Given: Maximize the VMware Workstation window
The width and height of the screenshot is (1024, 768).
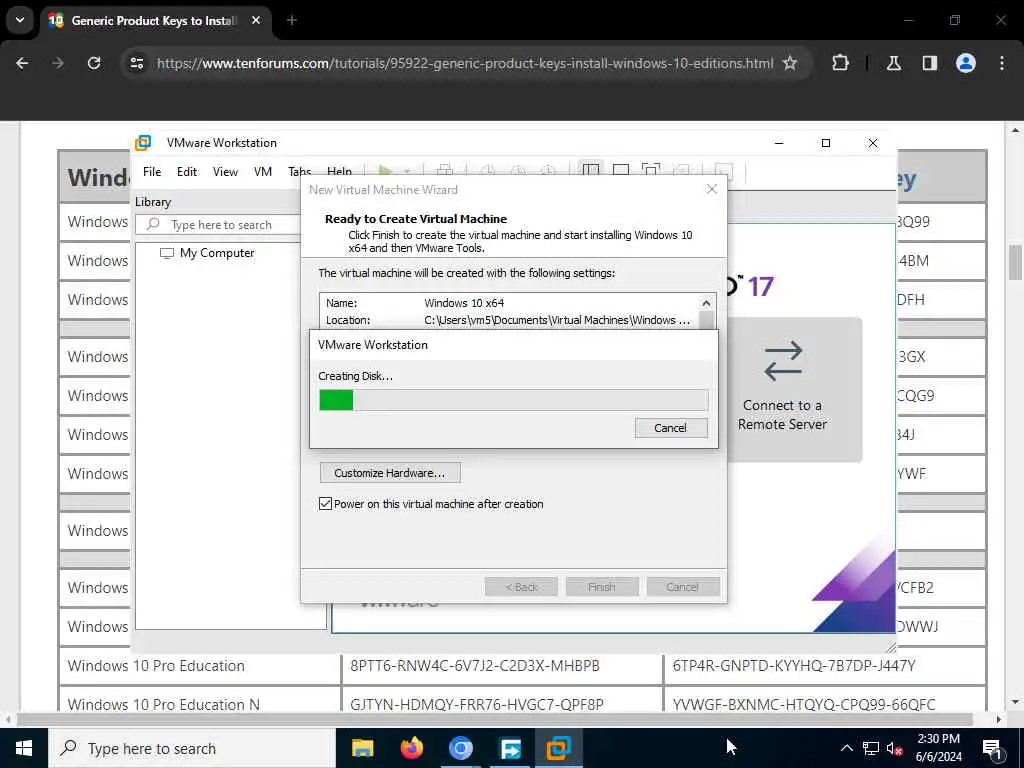Looking at the screenshot, I should point(825,142).
